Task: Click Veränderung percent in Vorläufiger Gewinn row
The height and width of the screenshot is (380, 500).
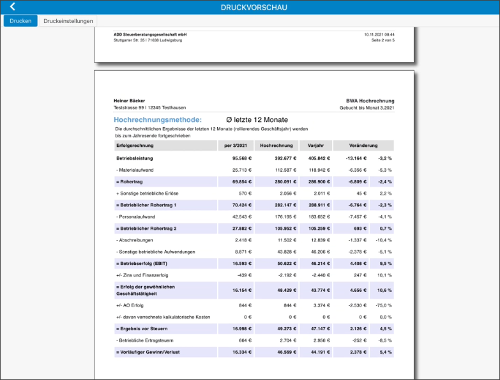Action: coord(386,352)
